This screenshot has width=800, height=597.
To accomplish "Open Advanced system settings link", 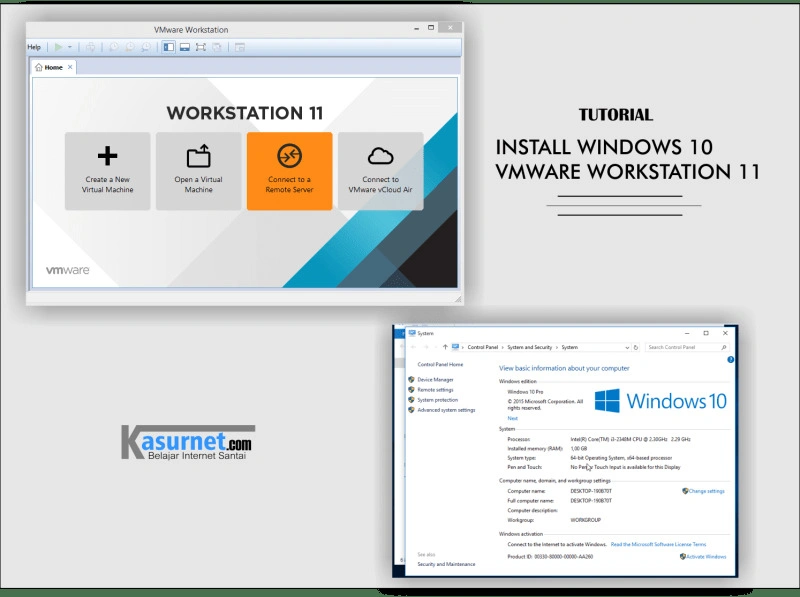I will [x=446, y=410].
